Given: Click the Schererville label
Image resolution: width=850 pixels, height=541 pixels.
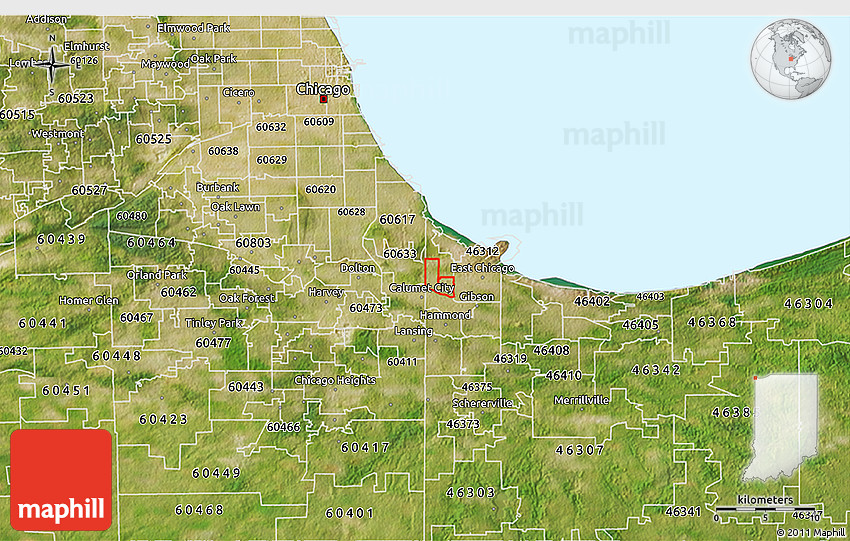Looking at the screenshot, I should click(x=482, y=403).
